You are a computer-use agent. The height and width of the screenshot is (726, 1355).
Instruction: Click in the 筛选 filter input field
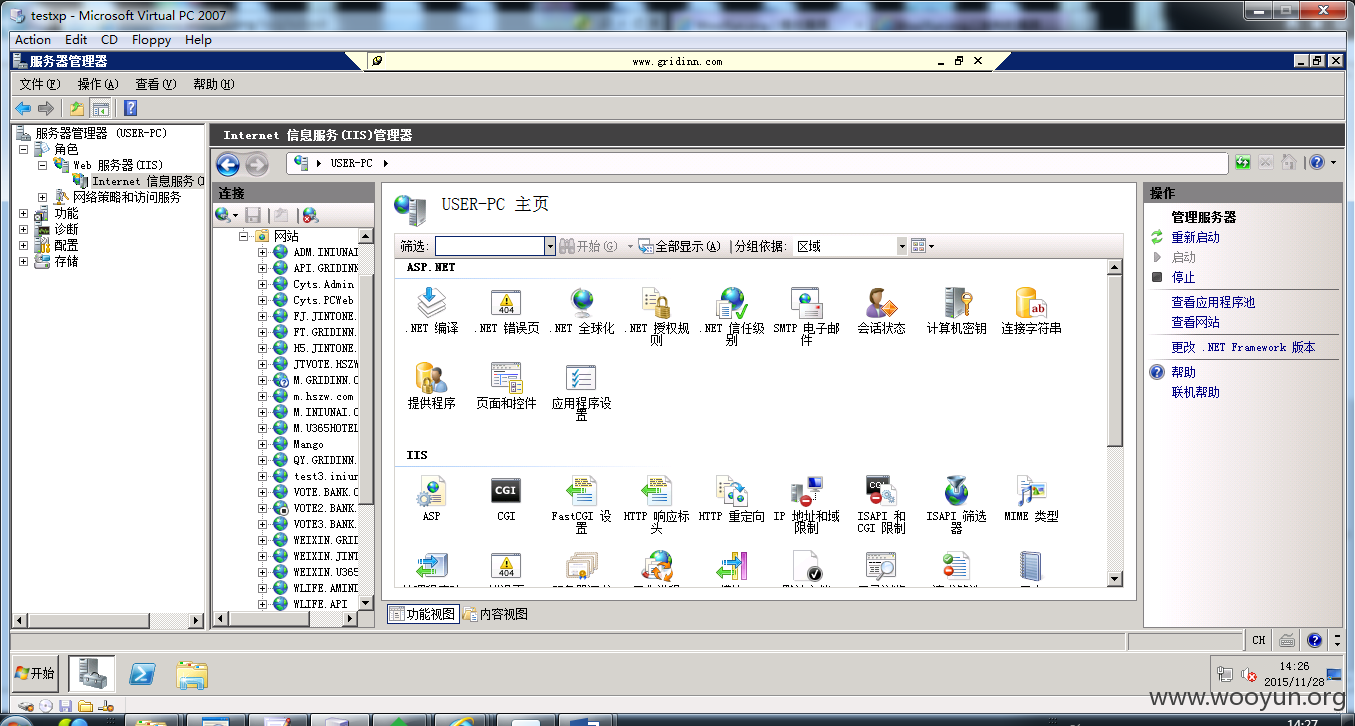coord(489,246)
